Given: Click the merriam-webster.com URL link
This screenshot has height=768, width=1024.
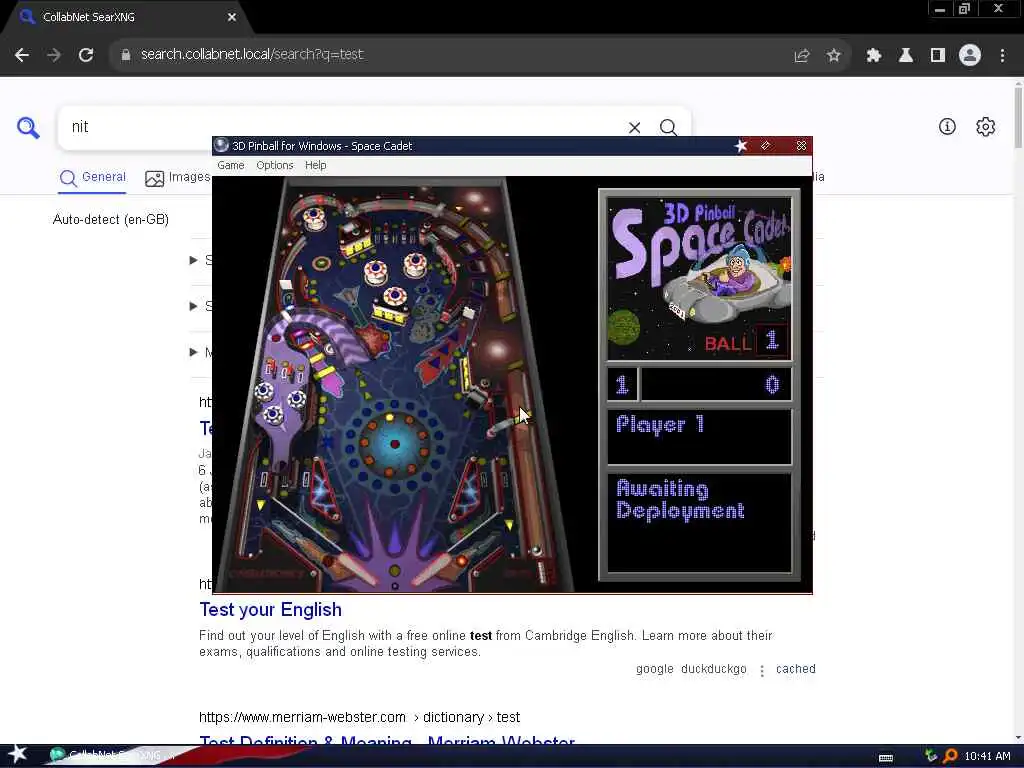Looking at the screenshot, I should point(359,718).
